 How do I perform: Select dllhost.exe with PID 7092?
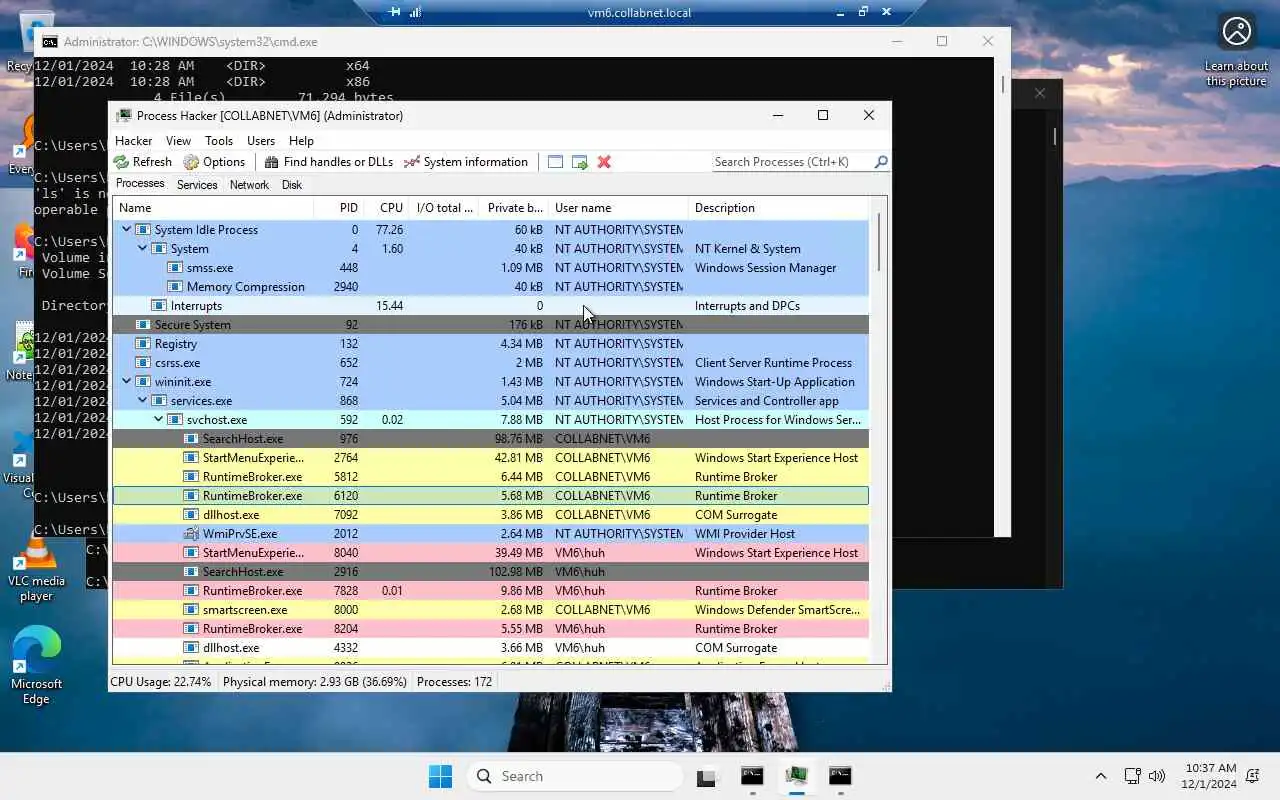pos(491,515)
